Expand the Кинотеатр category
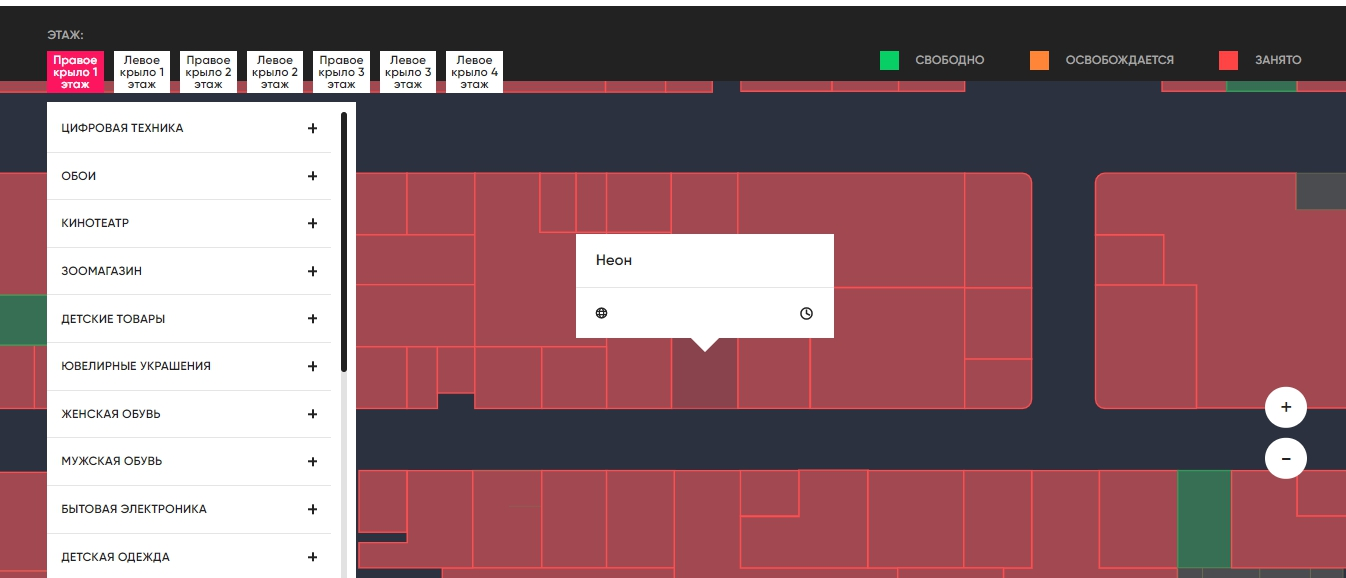The height and width of the screenshot is (578, 1346). (312, 223)
